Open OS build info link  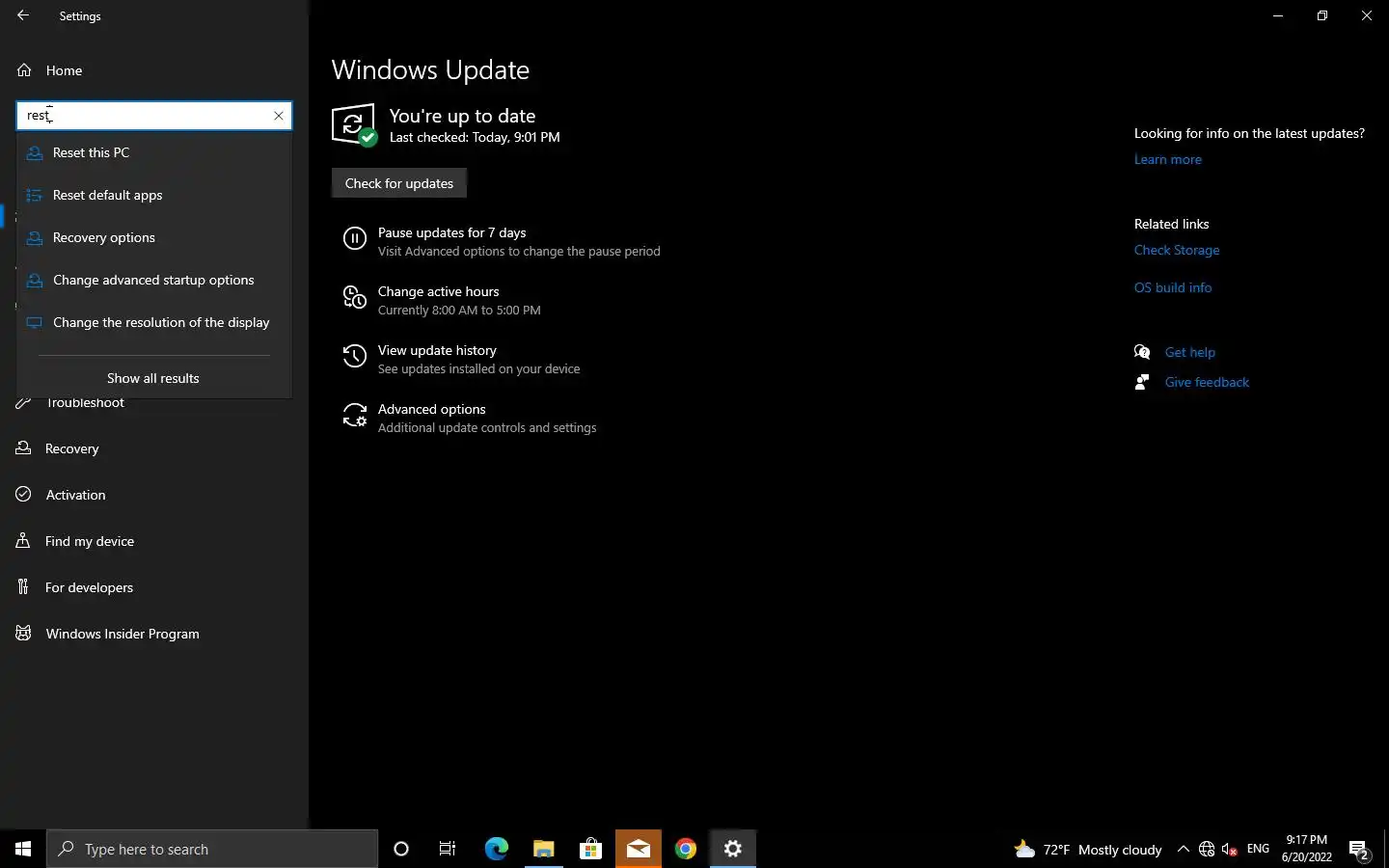(1173, 287)
